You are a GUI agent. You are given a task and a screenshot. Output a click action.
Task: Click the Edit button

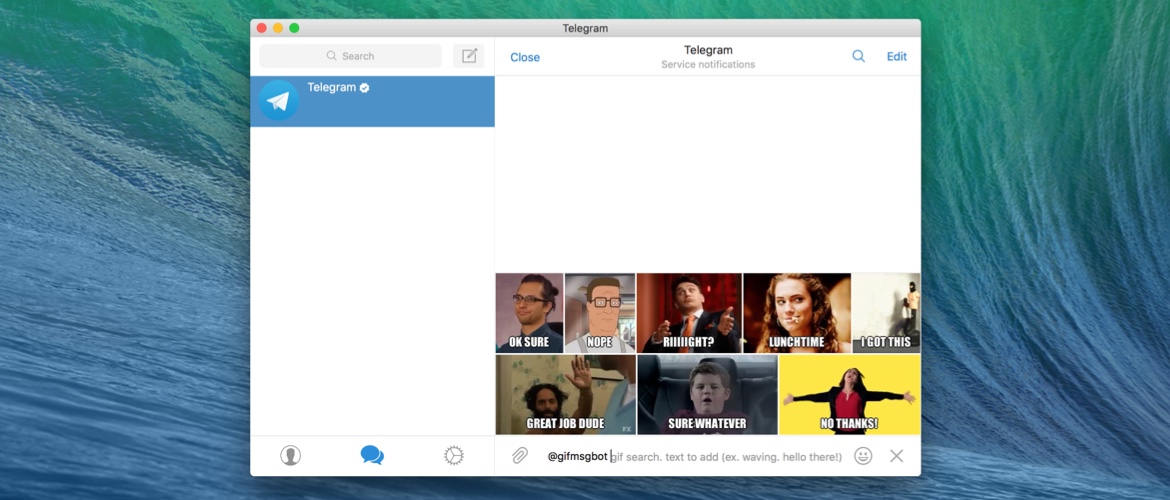[896, 57]
